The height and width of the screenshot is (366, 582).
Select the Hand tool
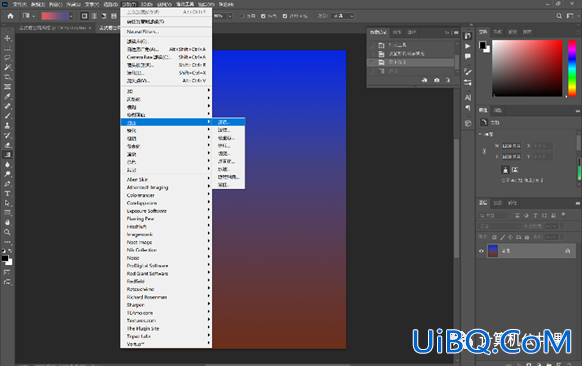(x=7, y=222)
